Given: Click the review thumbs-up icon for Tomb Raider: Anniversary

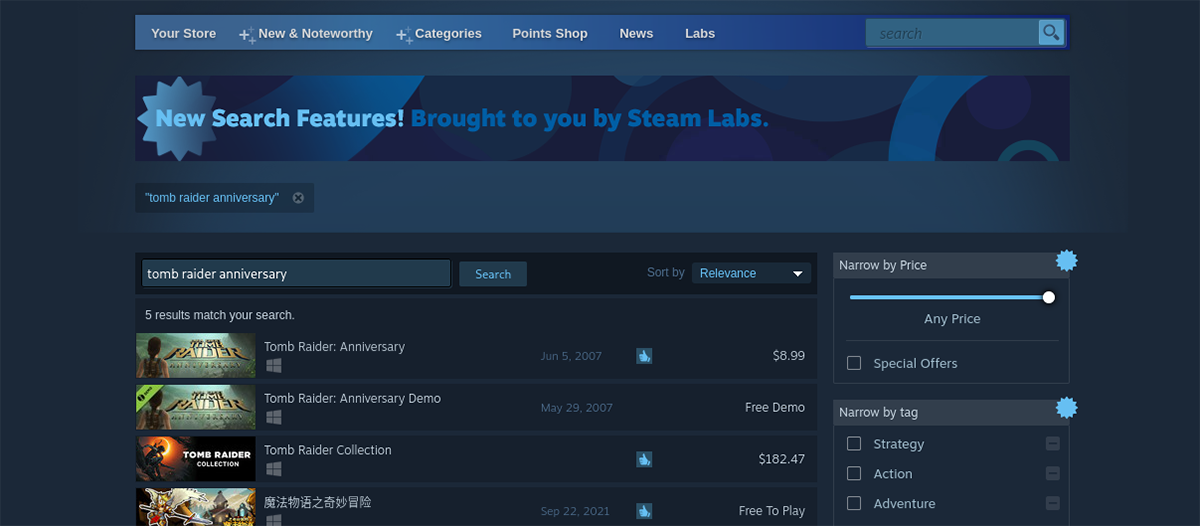Looking at the screenshot, I should click(644, 355).
